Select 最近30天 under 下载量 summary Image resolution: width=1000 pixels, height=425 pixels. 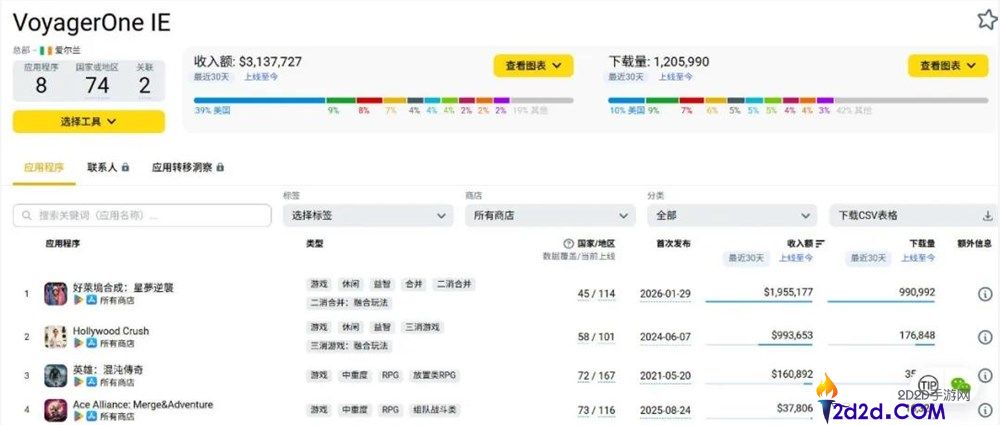626,77
